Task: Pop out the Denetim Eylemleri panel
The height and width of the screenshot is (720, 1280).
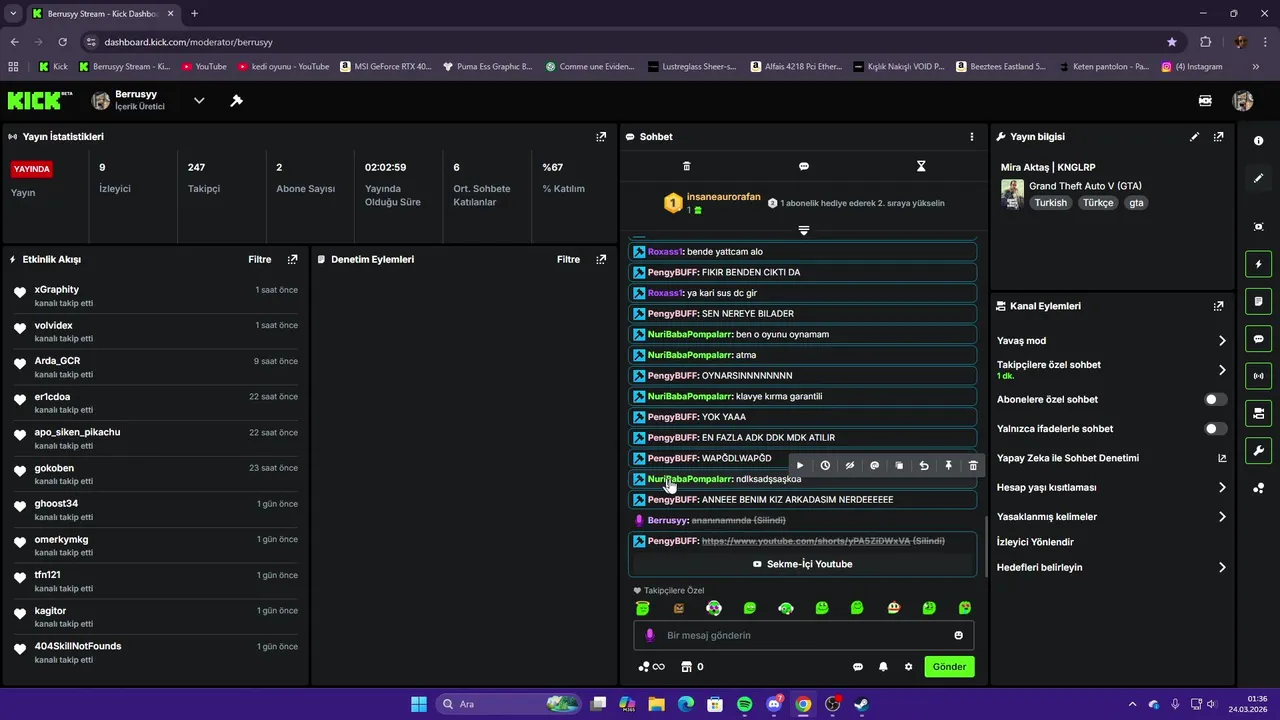Action: [601, 259]
